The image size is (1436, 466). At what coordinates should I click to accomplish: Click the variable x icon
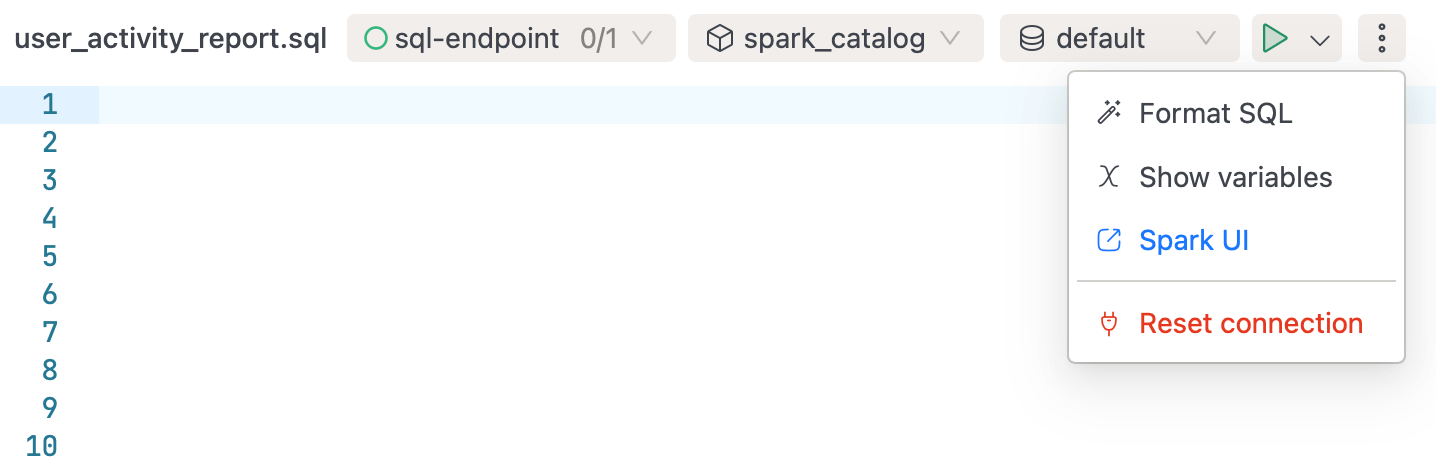point(1108,177)
